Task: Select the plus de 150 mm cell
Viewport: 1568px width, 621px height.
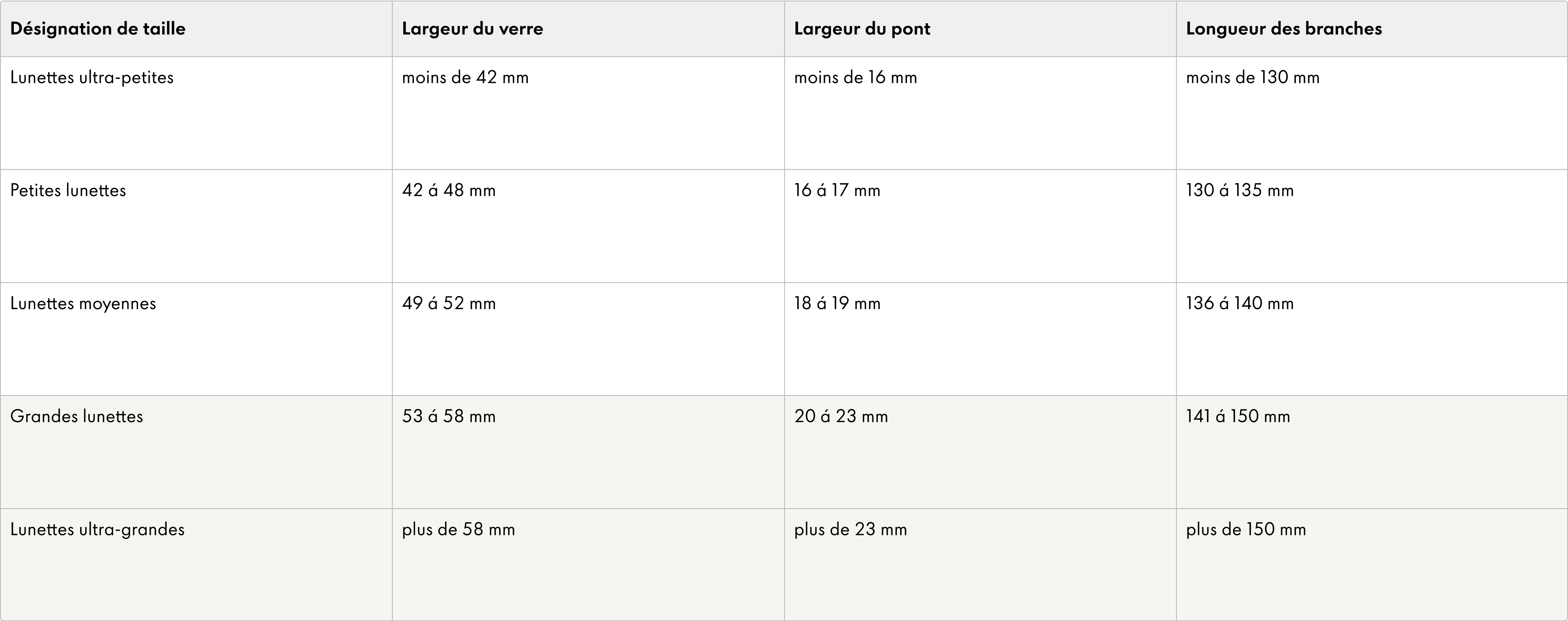Action: click(x=1246, y=530)
